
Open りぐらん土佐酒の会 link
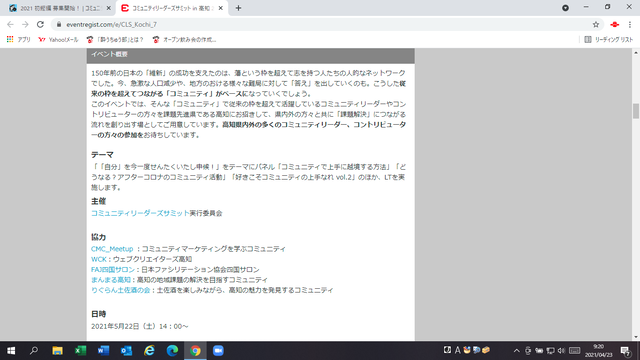click(120, 290)
